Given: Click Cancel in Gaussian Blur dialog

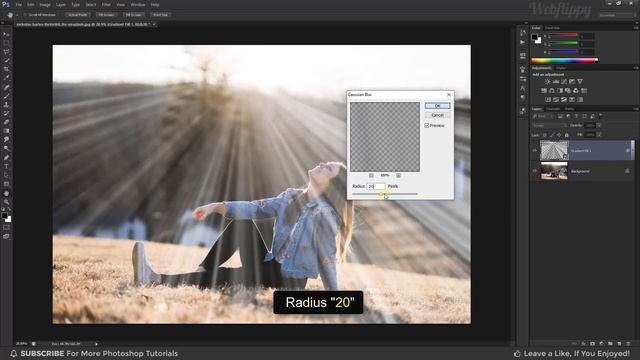Looking at the screenshot, I should (x=438, y=116).
